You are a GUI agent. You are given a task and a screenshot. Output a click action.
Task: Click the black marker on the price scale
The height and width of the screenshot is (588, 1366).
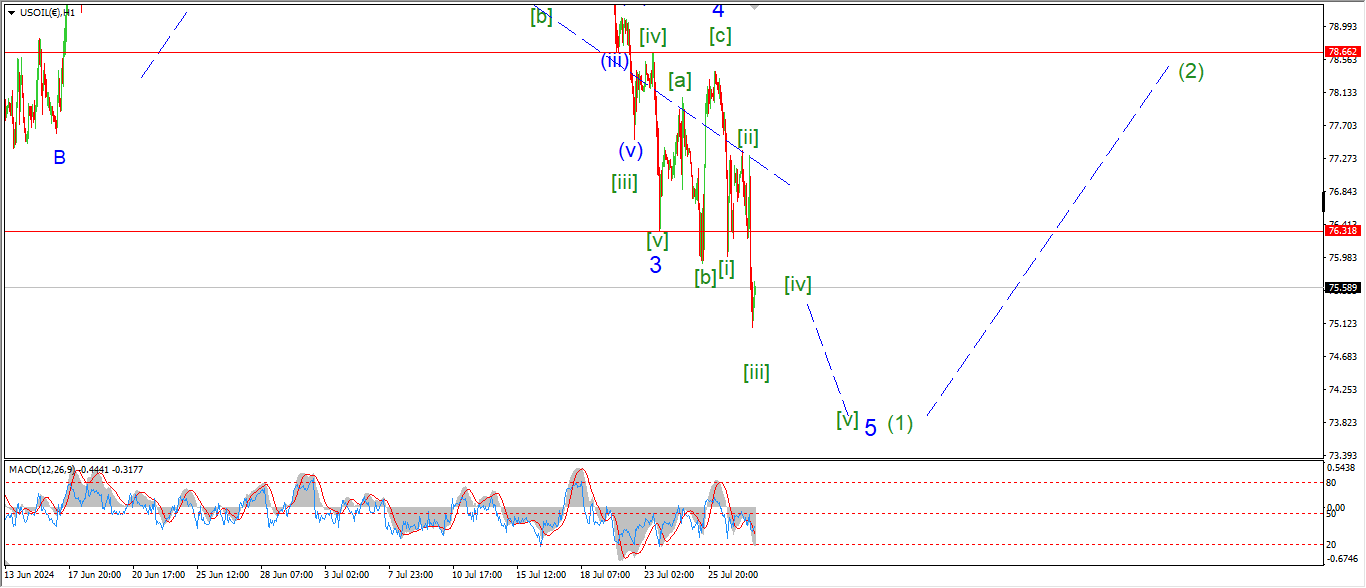(1324, 200)
